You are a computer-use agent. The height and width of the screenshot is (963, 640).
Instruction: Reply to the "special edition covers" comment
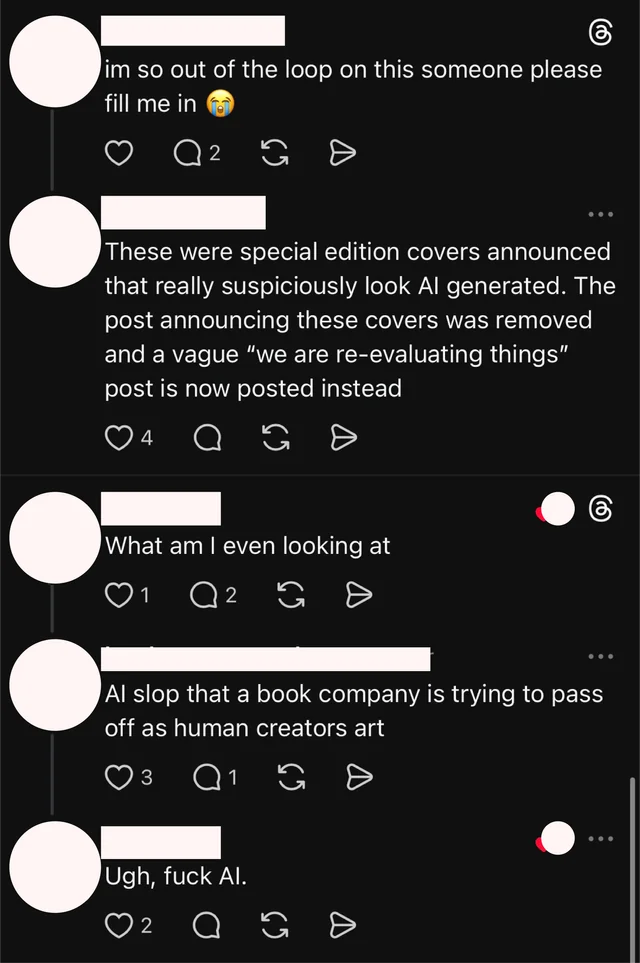(208, 437)
